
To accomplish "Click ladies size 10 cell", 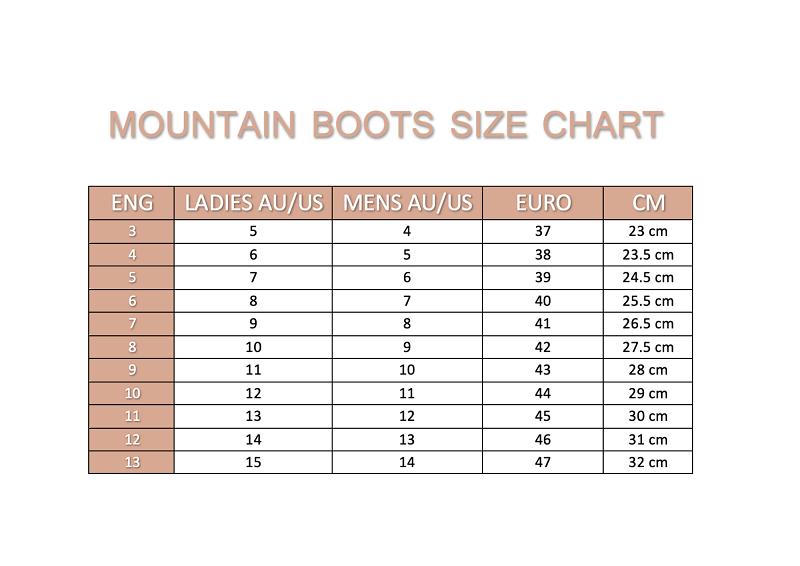I will coord(254,347).
